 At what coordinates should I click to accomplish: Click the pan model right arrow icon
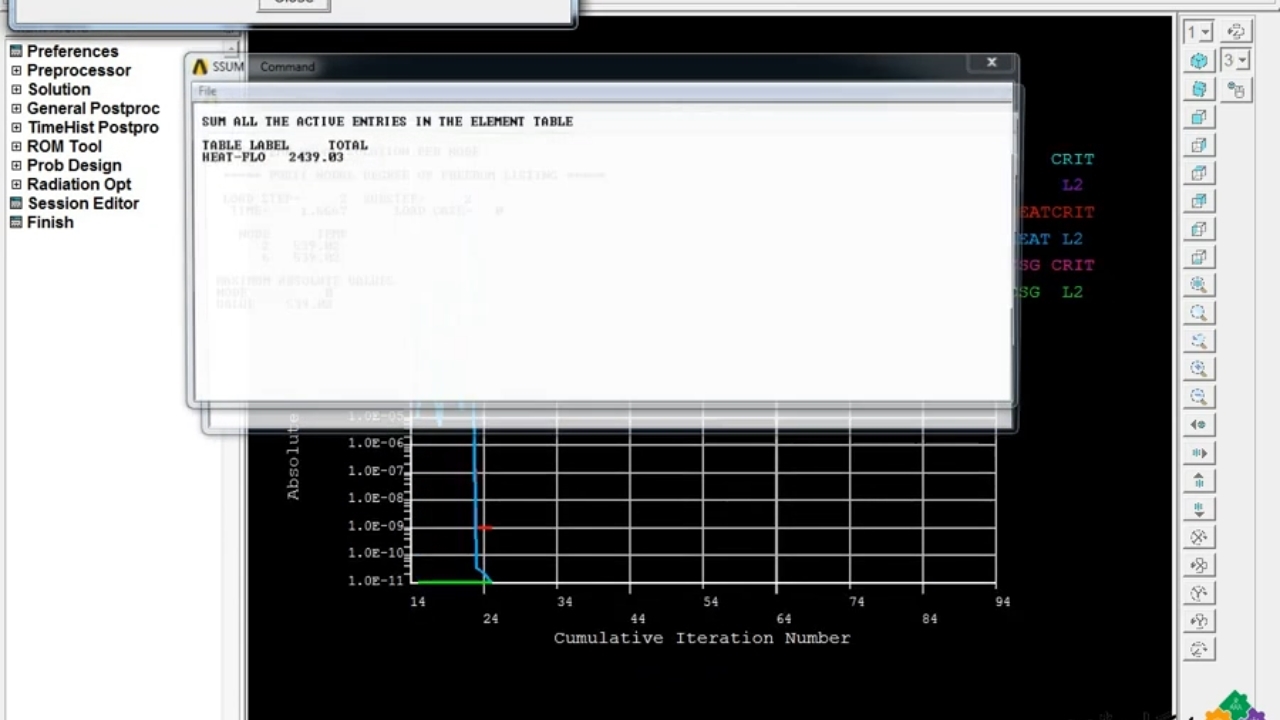1199,453
